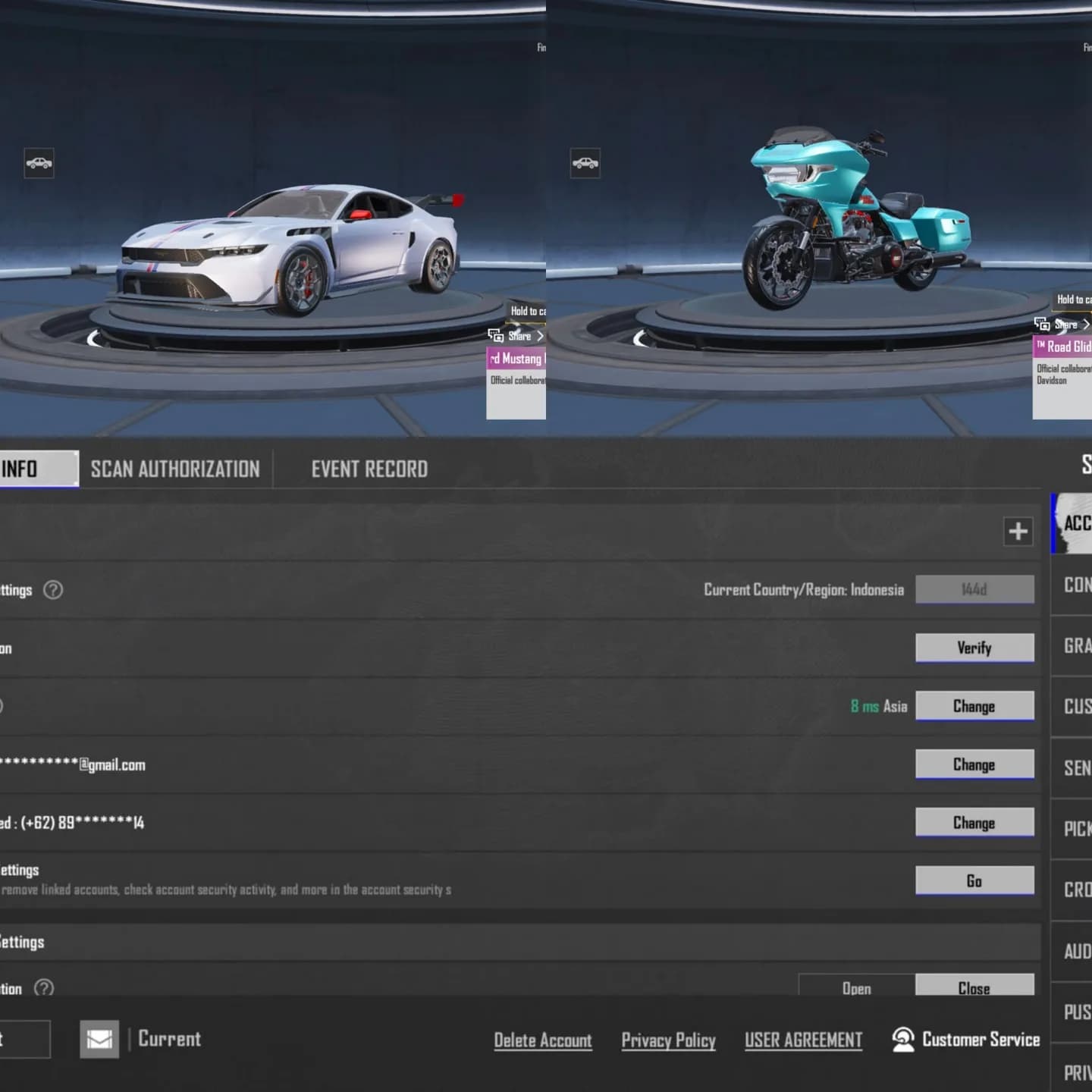1092x1092 pixels.
Task: Change the Asia server selection
Action: [974, 706]
